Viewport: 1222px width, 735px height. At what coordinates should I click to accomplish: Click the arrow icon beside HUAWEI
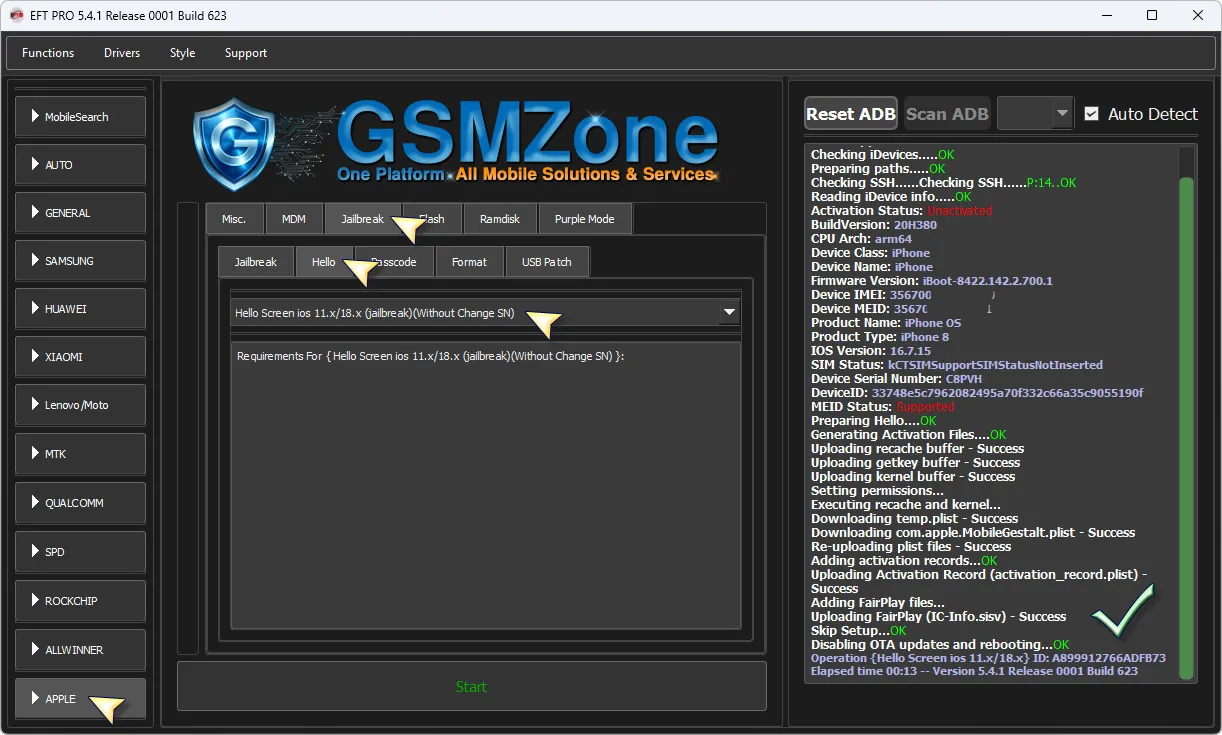[35, 309]
